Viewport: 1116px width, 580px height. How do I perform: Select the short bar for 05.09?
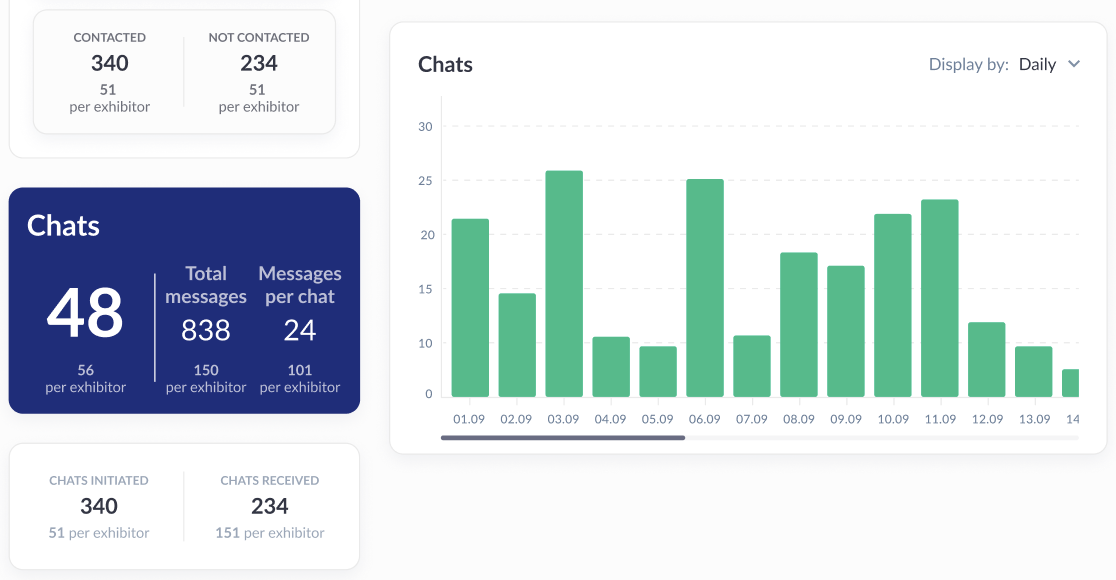[658, 372]
